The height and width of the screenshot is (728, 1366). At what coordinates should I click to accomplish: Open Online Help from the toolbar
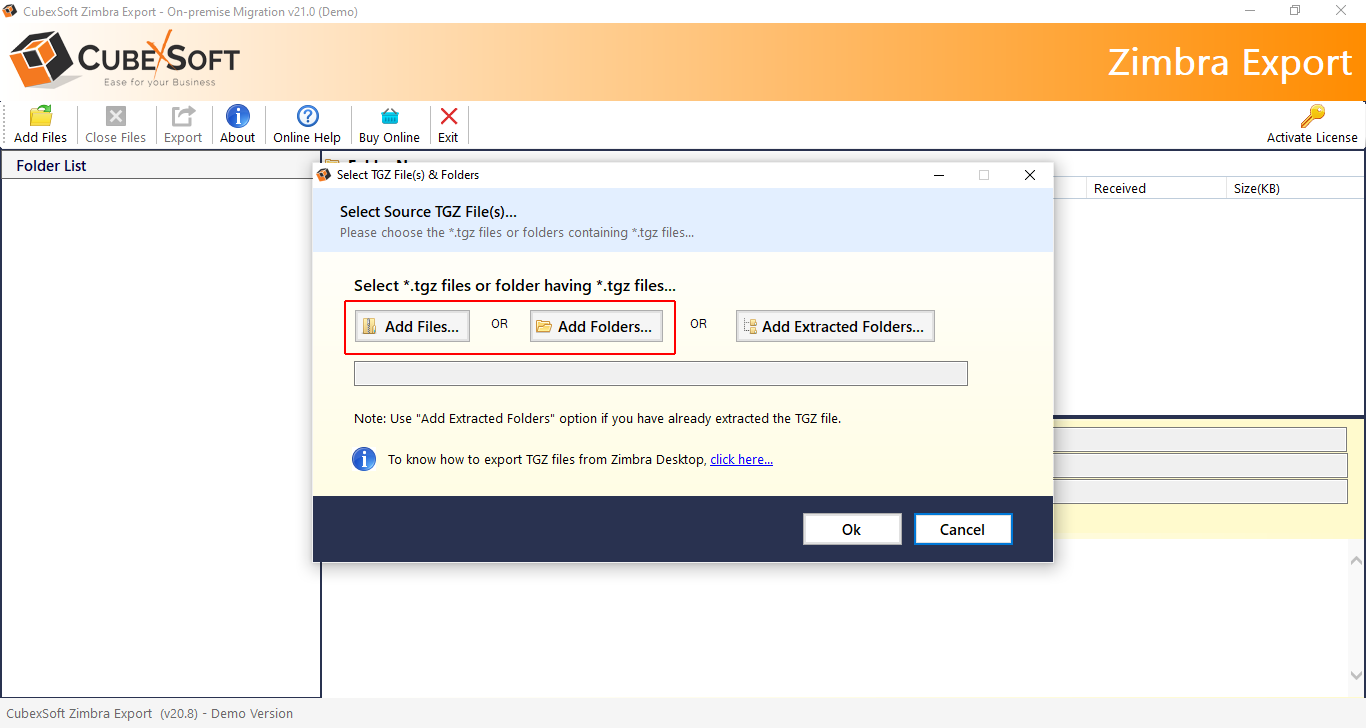pyautogui.click(x=307, y=116)
